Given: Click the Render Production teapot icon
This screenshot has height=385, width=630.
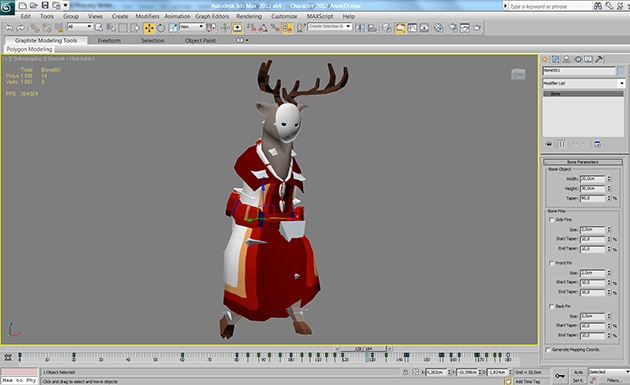Looking at the screenshot, I should tap(477, 28).
